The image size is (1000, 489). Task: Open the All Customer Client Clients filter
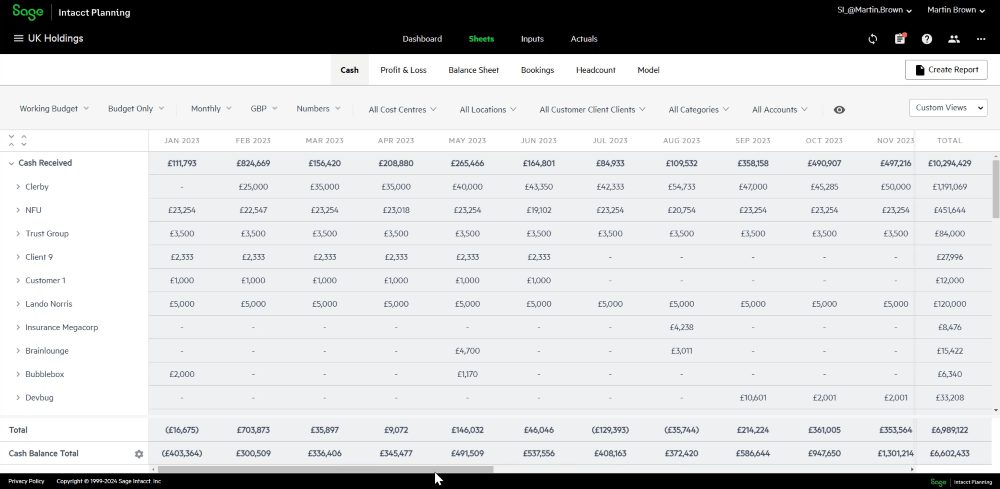pyautogui.click(x=592, y=110)
